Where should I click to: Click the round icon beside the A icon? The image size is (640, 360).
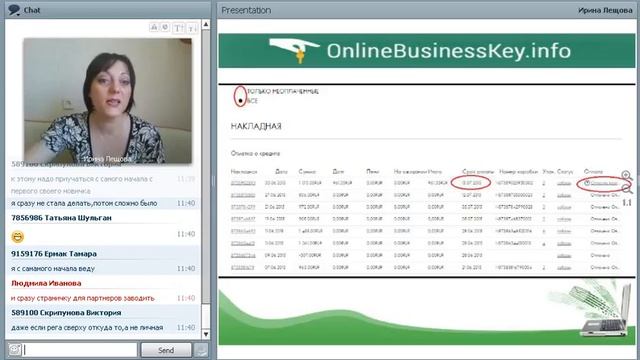point(165,27)
